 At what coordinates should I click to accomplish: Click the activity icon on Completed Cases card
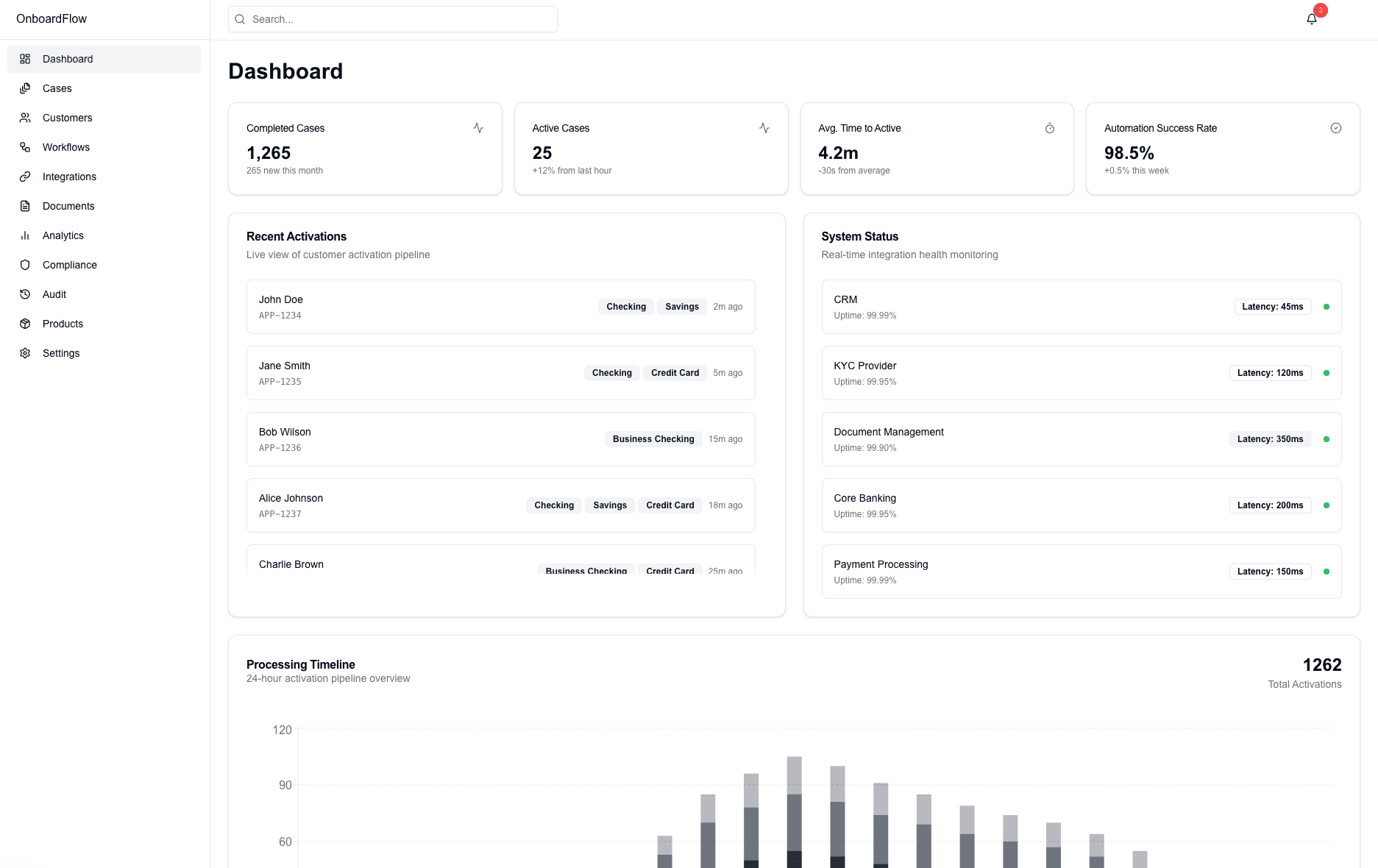(478, 128)
